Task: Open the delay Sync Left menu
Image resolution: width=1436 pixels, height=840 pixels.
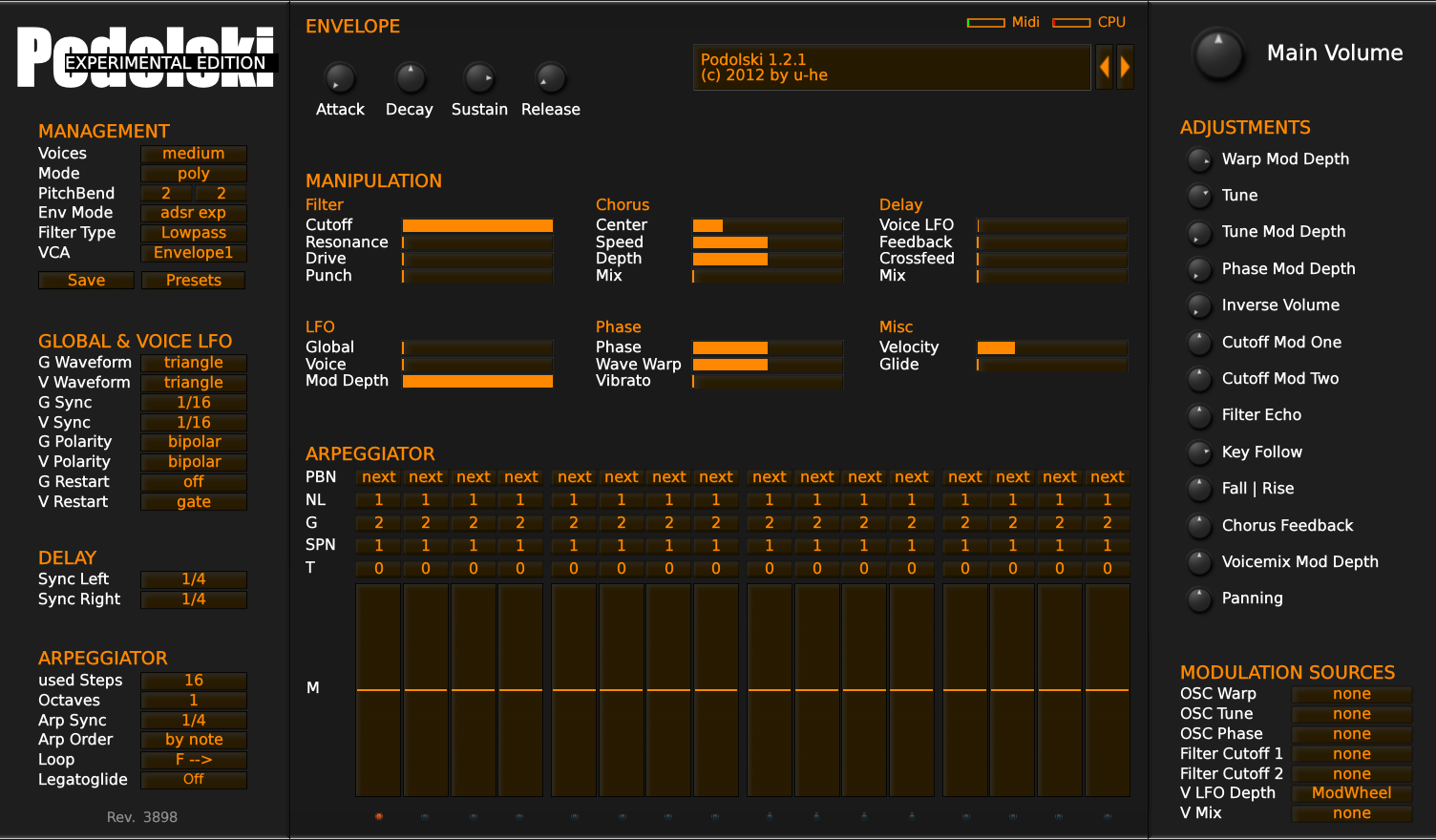Action: 194,579
